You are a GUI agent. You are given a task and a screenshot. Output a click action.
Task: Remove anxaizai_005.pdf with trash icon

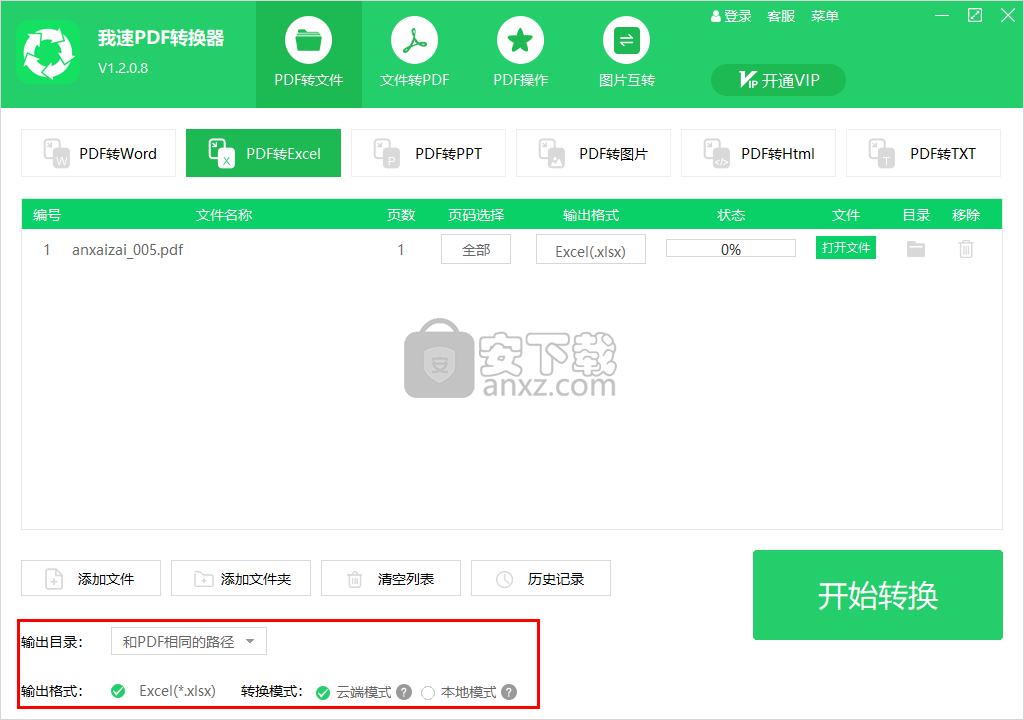coord(966,249)
